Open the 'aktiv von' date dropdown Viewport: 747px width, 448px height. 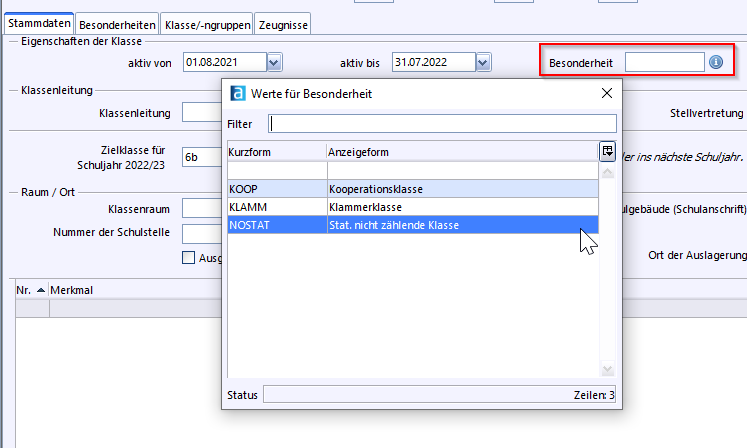(x=275, y=63)
